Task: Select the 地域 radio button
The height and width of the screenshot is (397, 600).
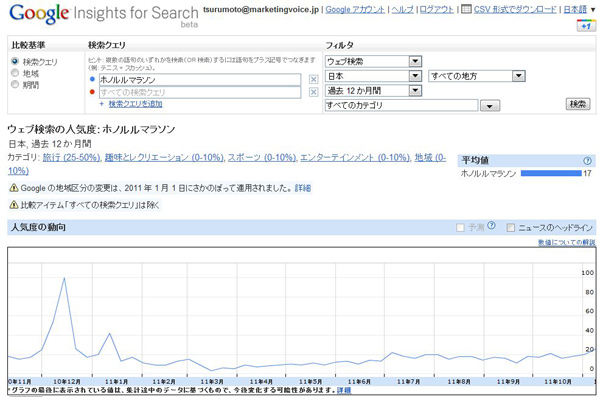Action: point(15,73)
